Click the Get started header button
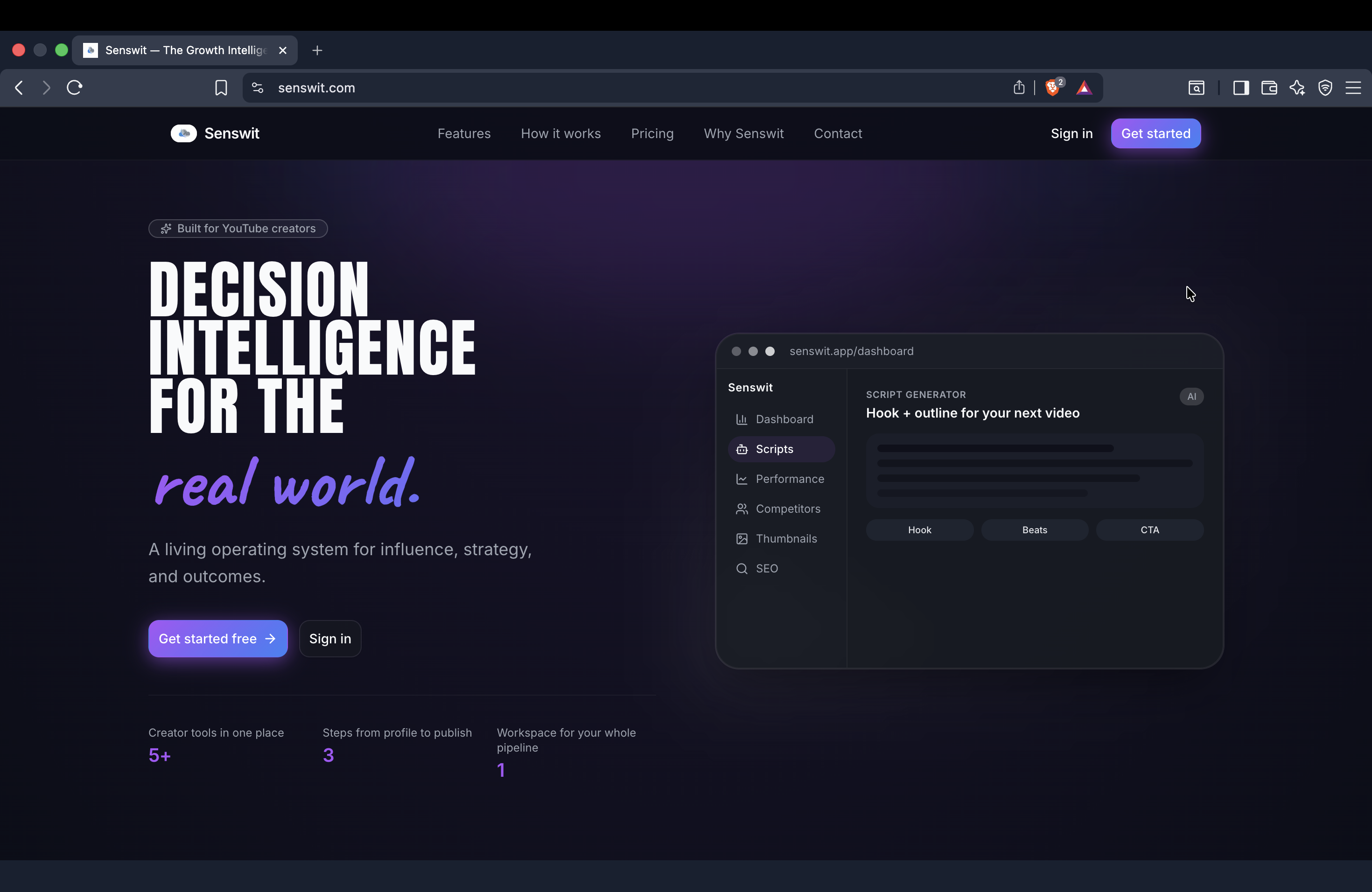The image size is (1372, 892). 1156,133
